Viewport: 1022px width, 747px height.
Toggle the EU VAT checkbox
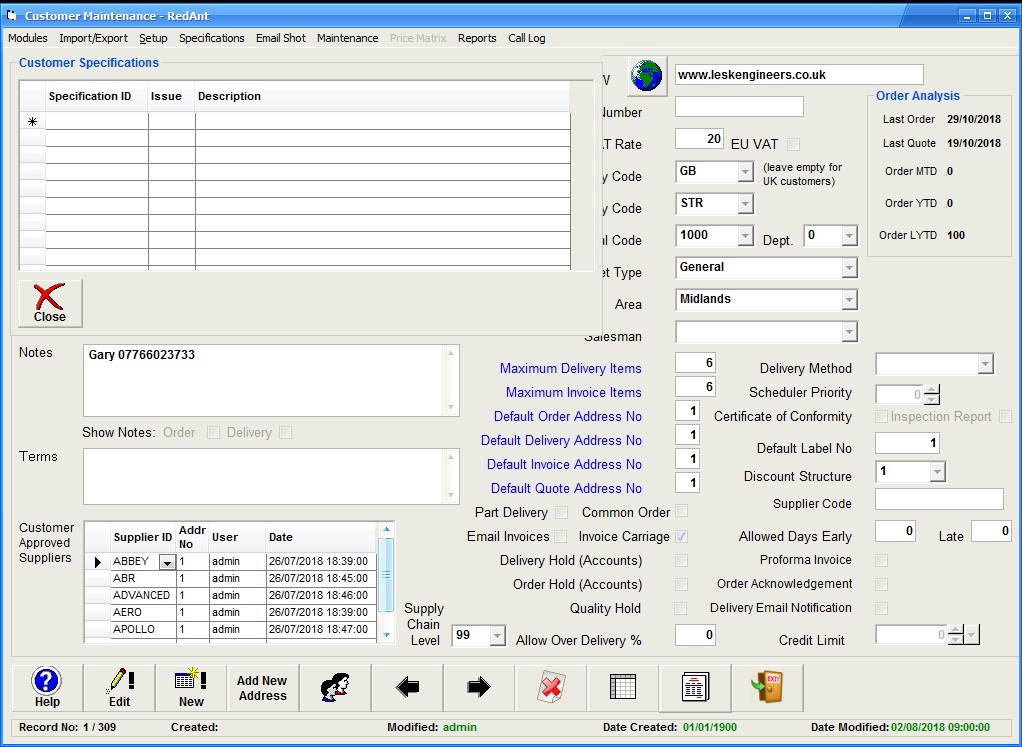(x=793, y=144)
